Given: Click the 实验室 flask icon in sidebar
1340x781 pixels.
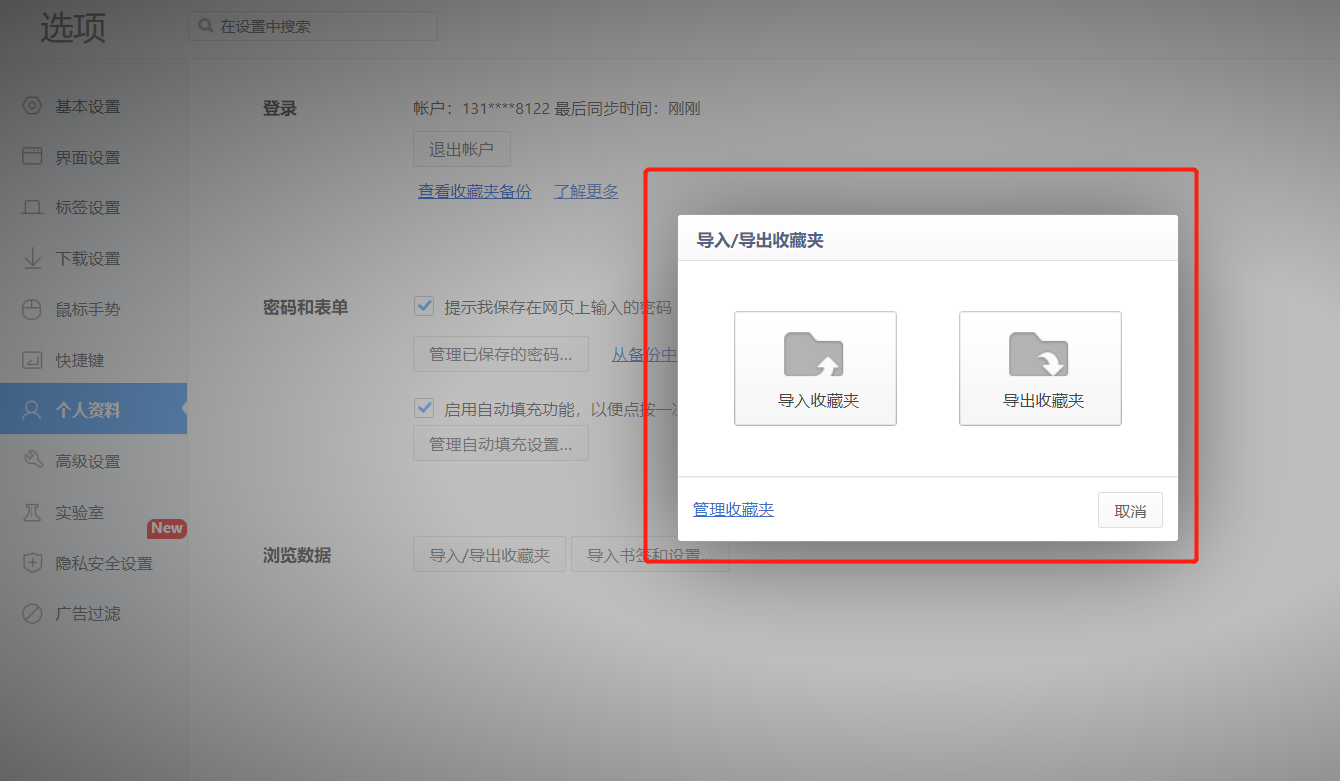Looking at the screenshot, I should (x=32, y=512).
